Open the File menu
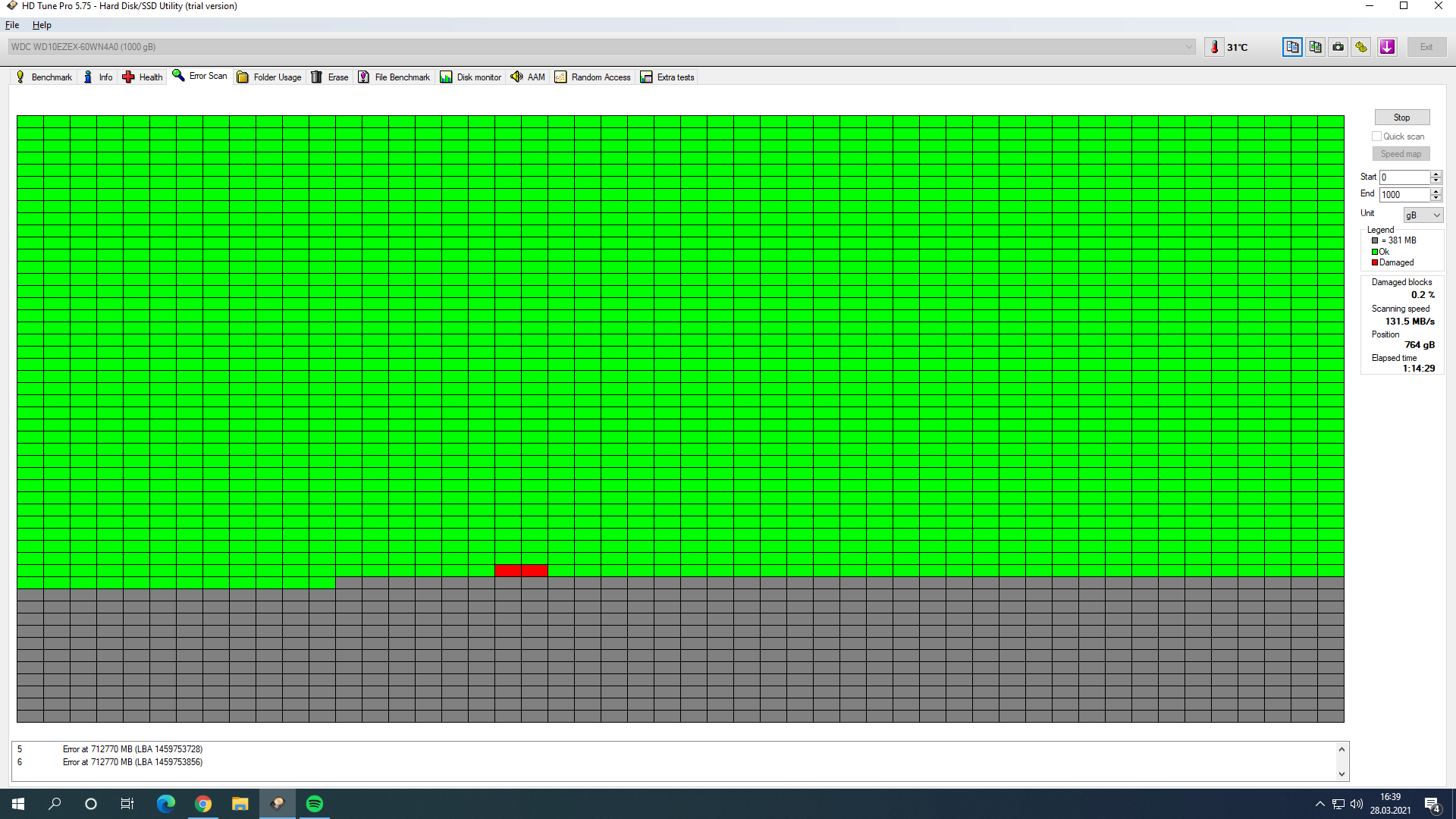Viewport: 1456px width, 819px height. point(12,25)
